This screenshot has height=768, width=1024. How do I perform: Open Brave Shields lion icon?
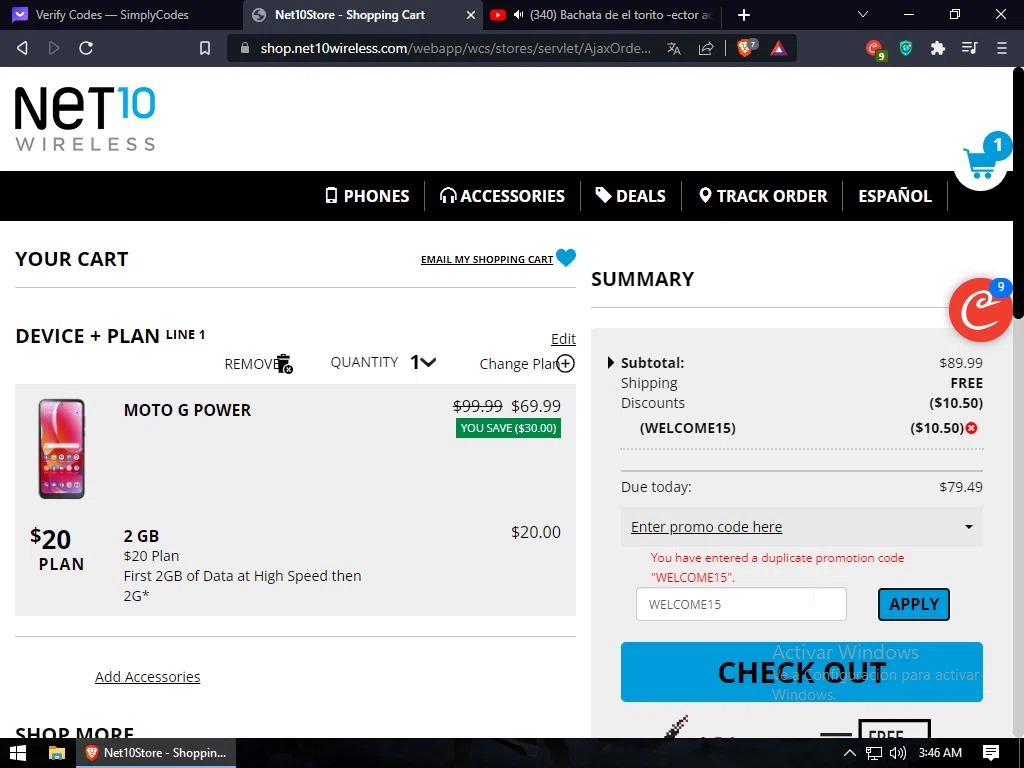[746, 48]
